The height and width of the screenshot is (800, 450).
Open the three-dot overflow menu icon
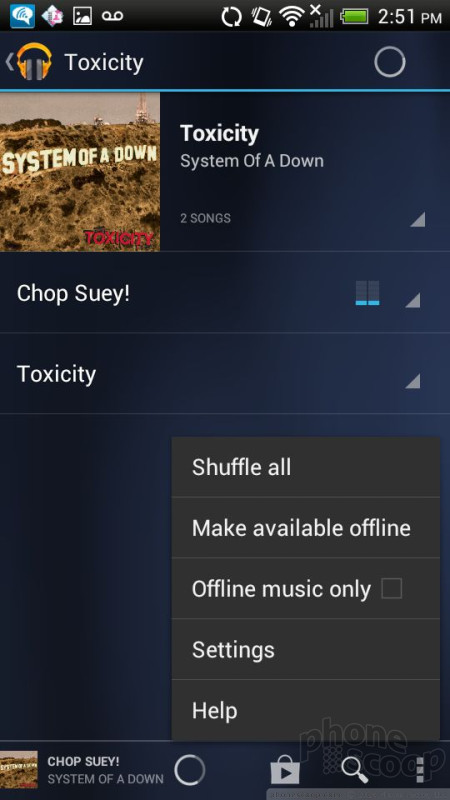point(420,769)
